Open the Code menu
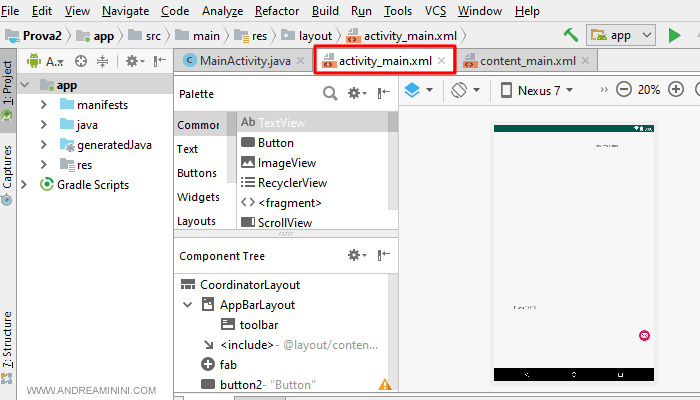700x400 pixels. coord(175,11)
